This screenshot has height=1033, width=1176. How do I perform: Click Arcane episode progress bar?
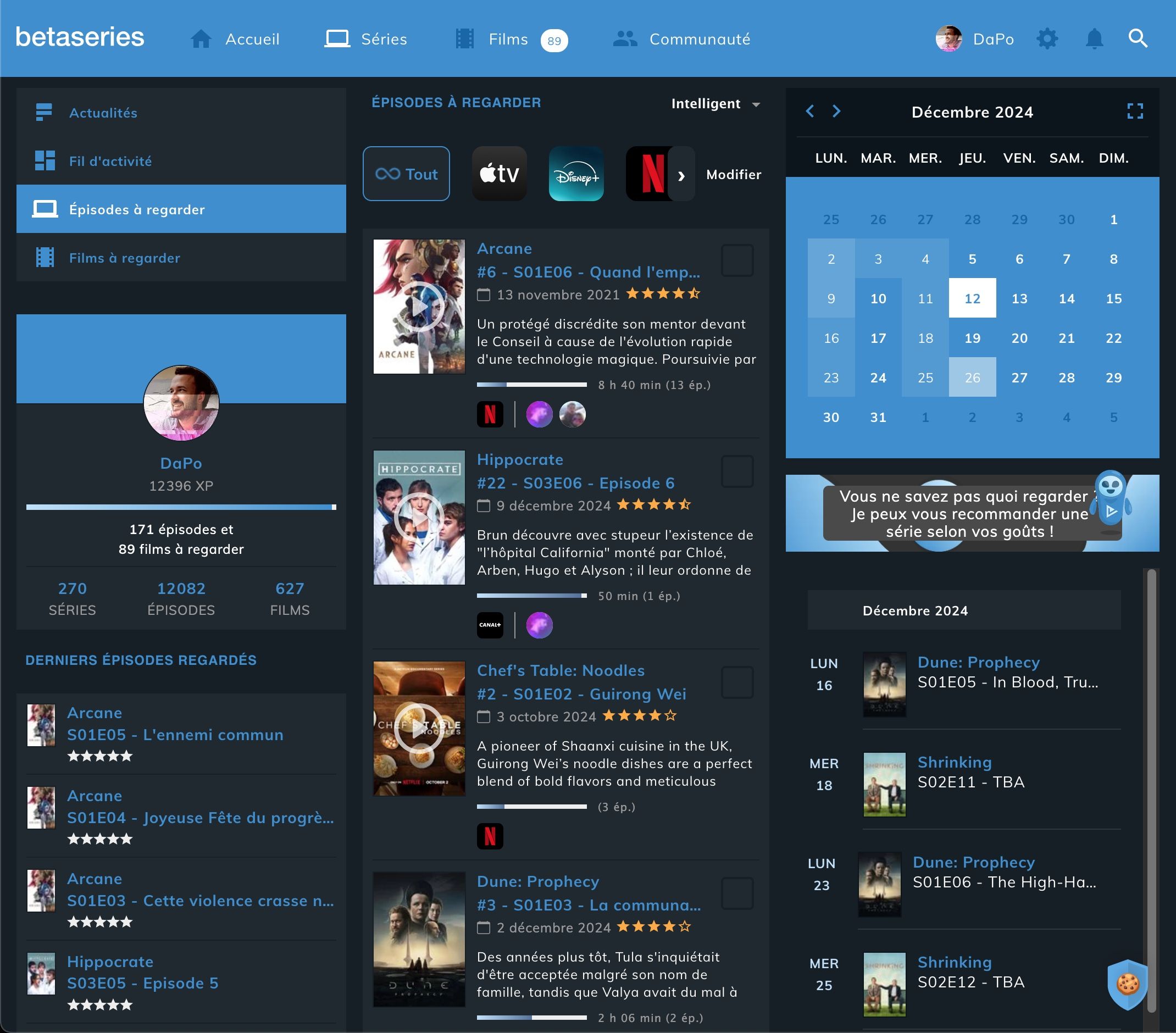(x=531, y=385)
